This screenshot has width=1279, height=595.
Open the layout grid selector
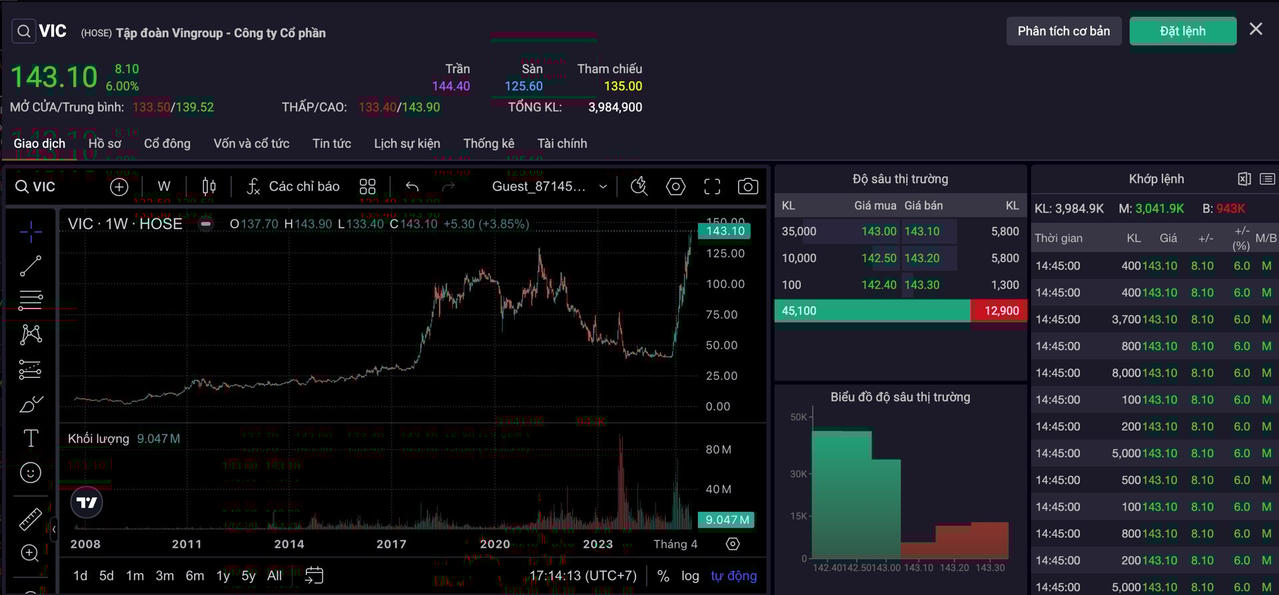coord(368,187)
